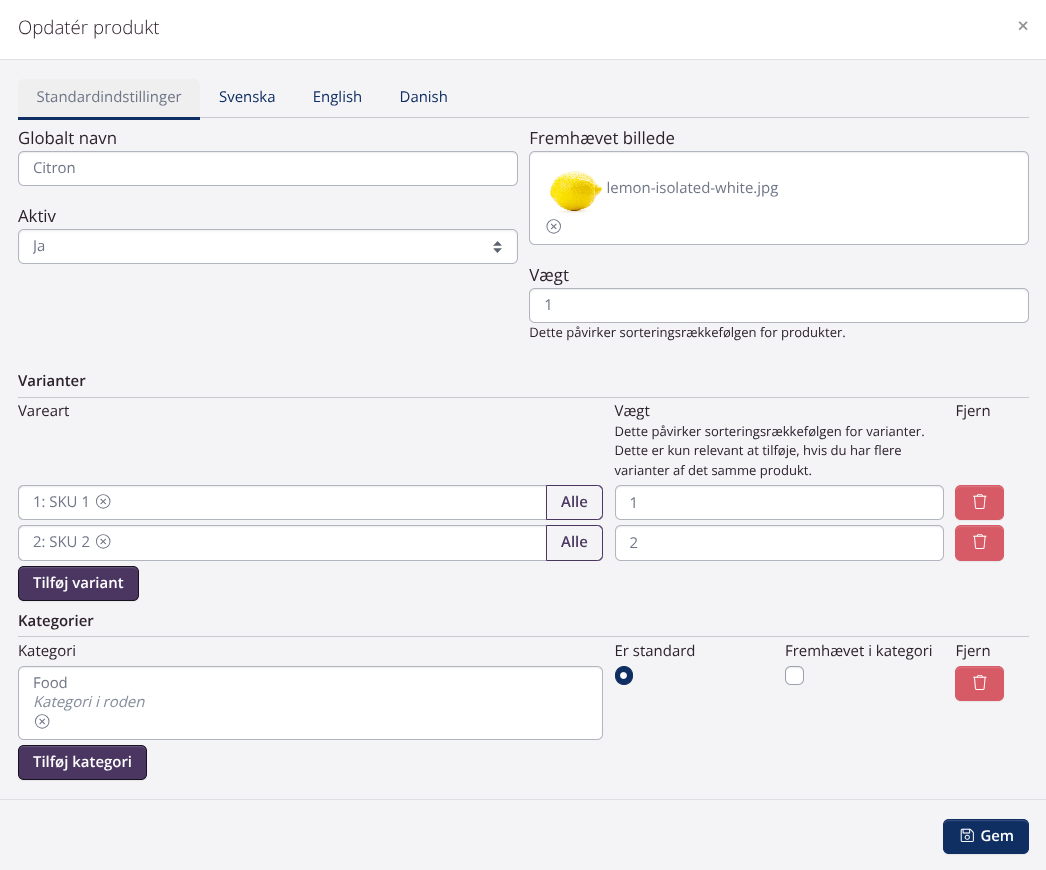This screenshot has height=870, width=1046.
Task: Remove the lemon featured image via x icon
Action: 554,227
